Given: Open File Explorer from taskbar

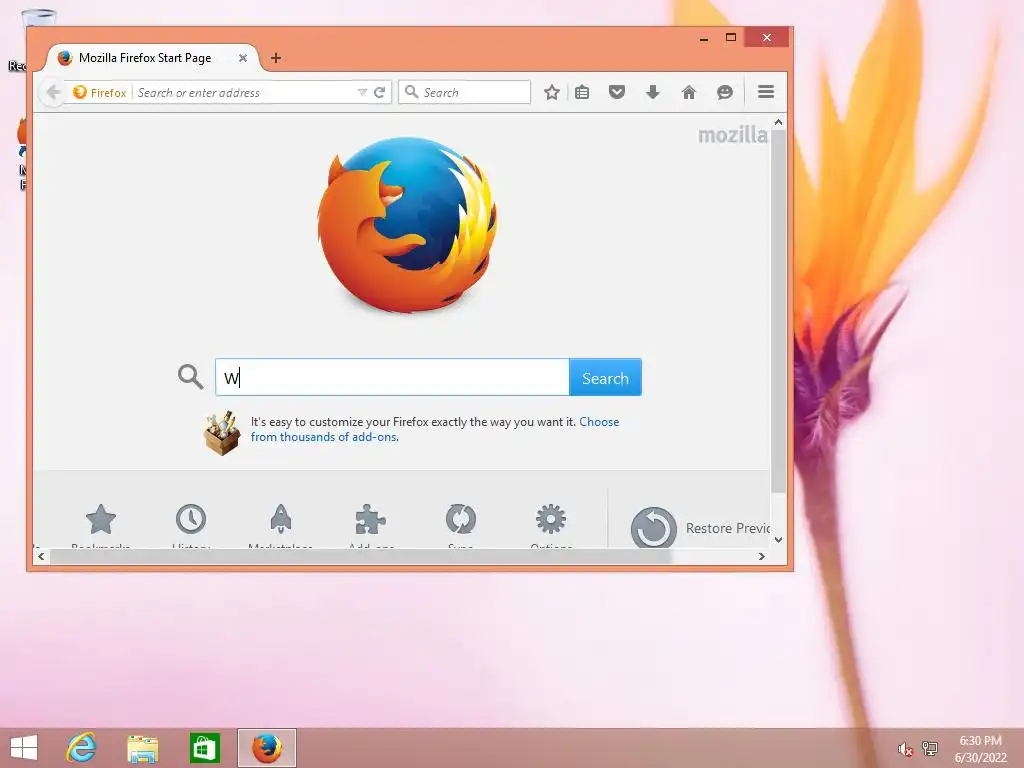Looking at the screenshot, I should click(142, 748).
